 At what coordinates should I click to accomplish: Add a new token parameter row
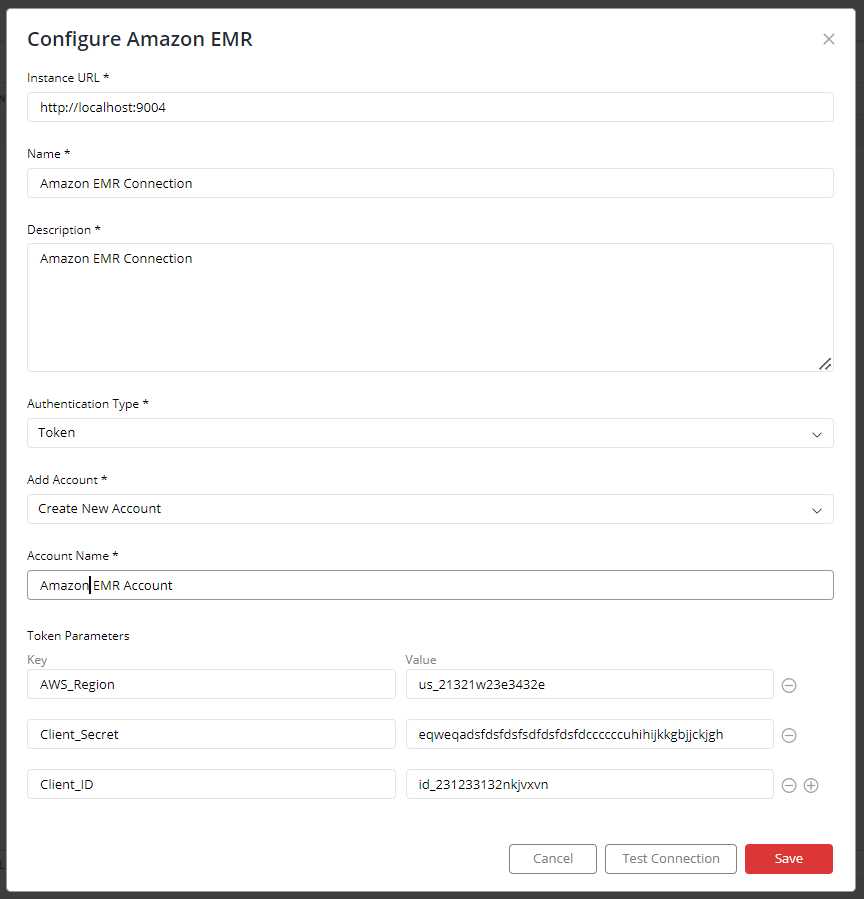click(811, 785)
